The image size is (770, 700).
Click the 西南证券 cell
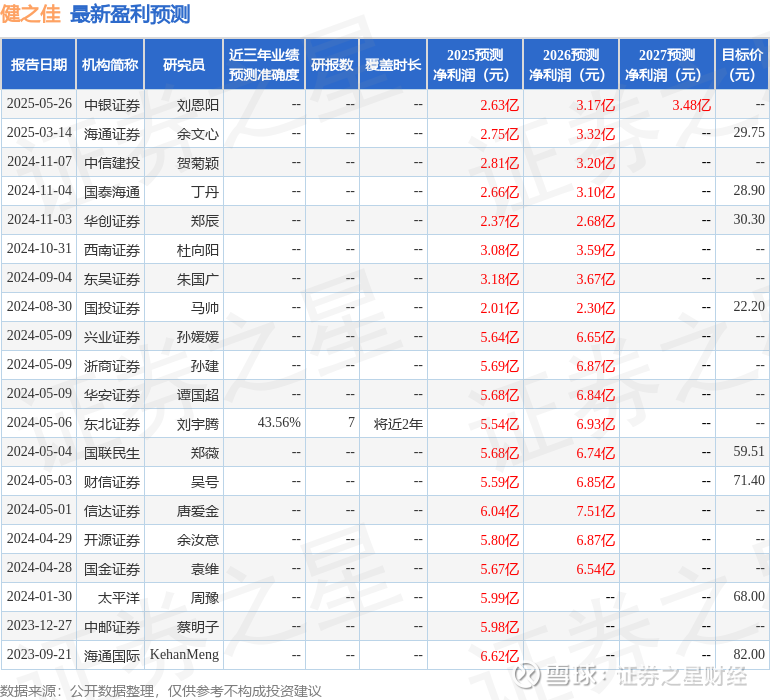112,250
